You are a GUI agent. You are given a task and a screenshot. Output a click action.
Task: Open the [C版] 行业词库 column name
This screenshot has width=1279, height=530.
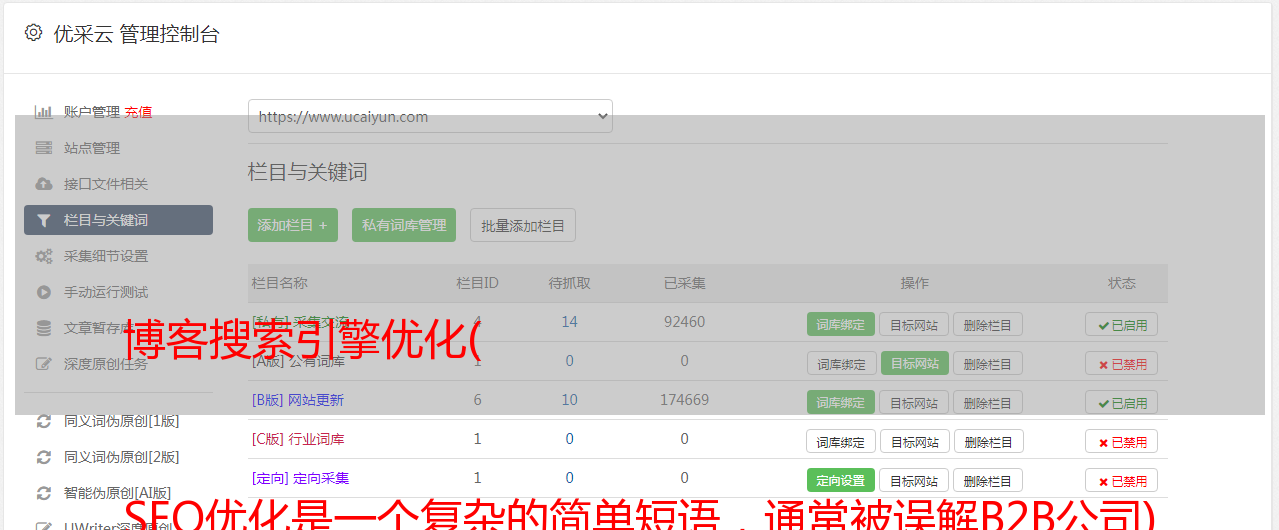(298, 439)
